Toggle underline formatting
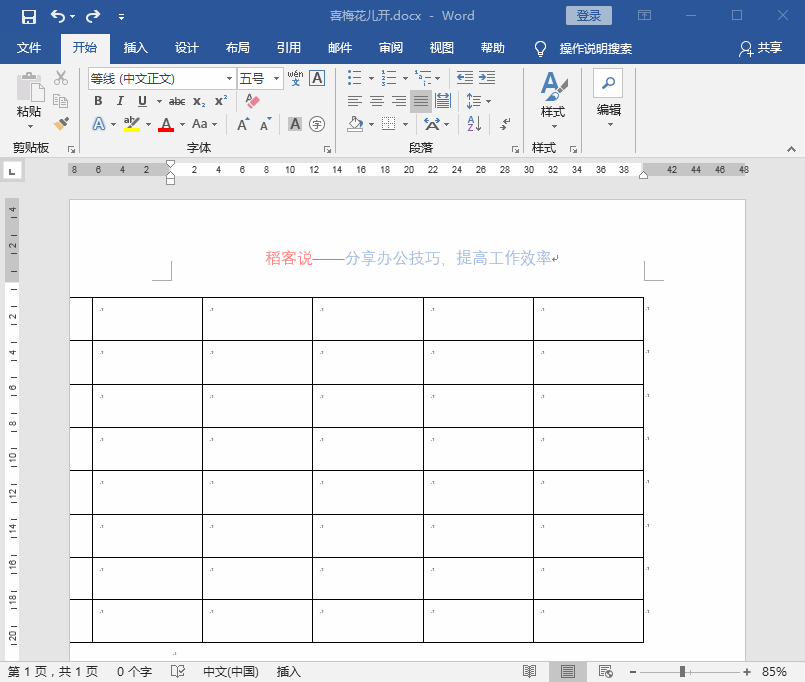The height and width of the screenshot is (682, 805). 143,101
